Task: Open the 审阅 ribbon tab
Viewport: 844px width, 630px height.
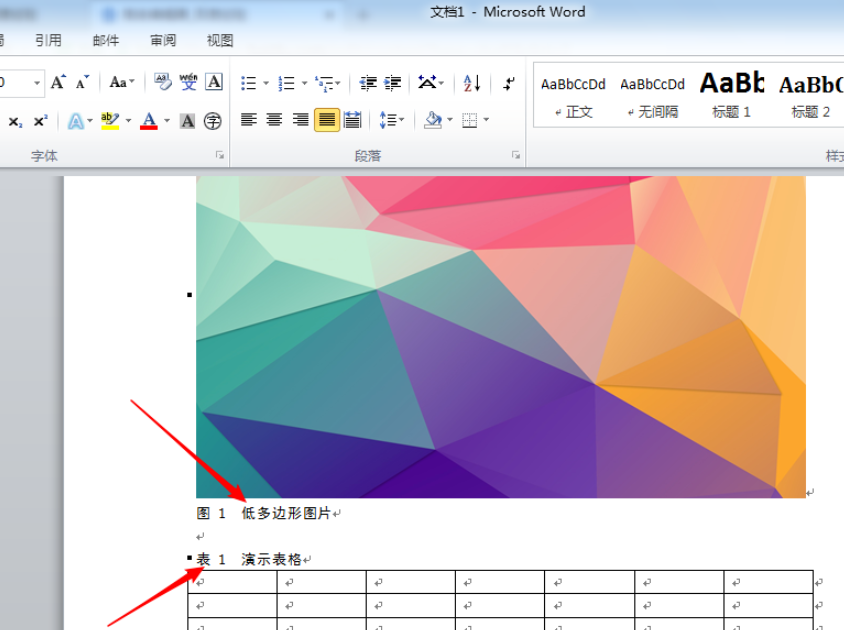Action: tap(163, 40)
